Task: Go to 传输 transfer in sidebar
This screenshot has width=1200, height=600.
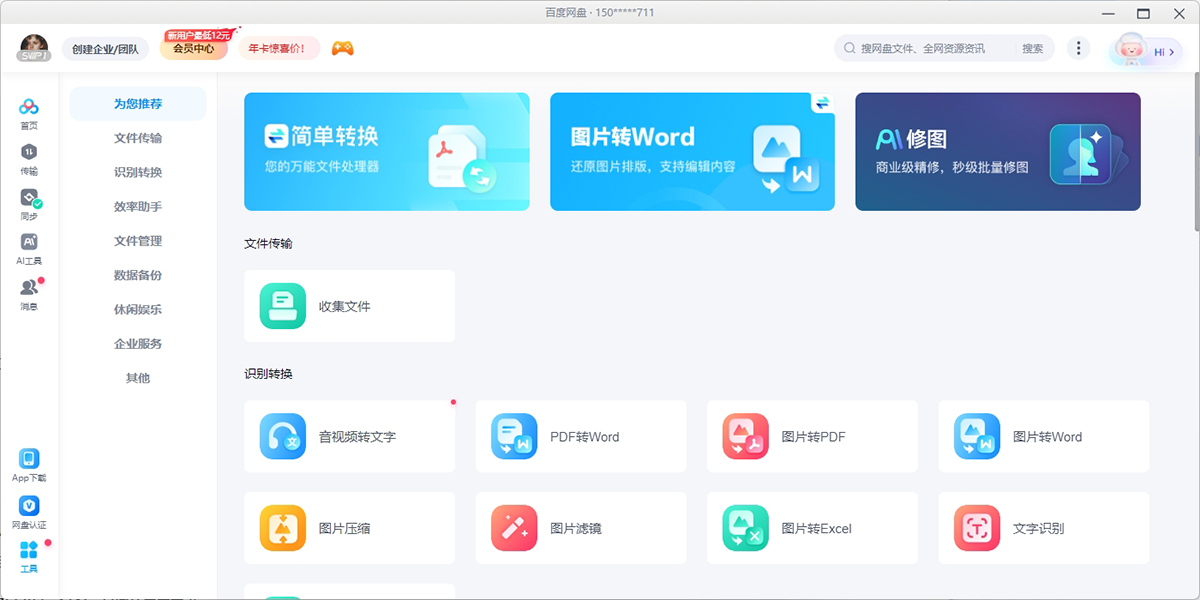Action: pyautogui.click(x=29, y=159)
